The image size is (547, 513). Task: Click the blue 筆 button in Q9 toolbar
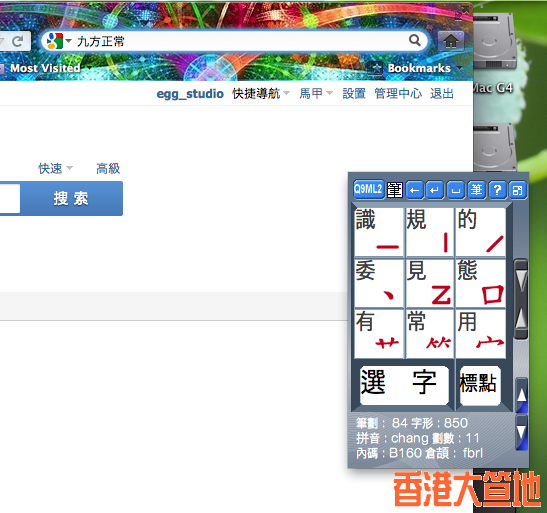(476, 190)
